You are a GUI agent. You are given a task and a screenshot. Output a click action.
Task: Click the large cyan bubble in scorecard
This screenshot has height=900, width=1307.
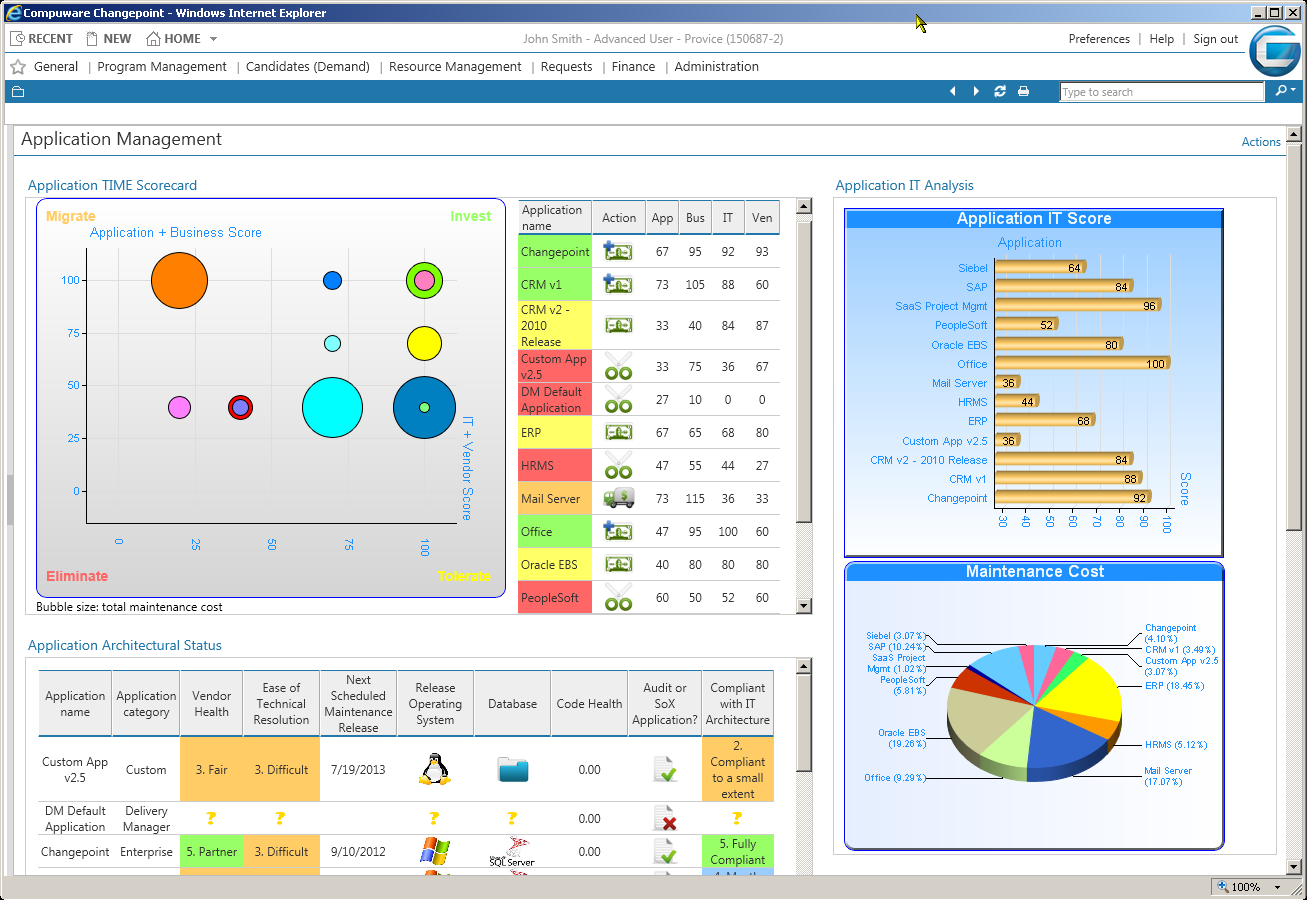[x=332, y=407]
